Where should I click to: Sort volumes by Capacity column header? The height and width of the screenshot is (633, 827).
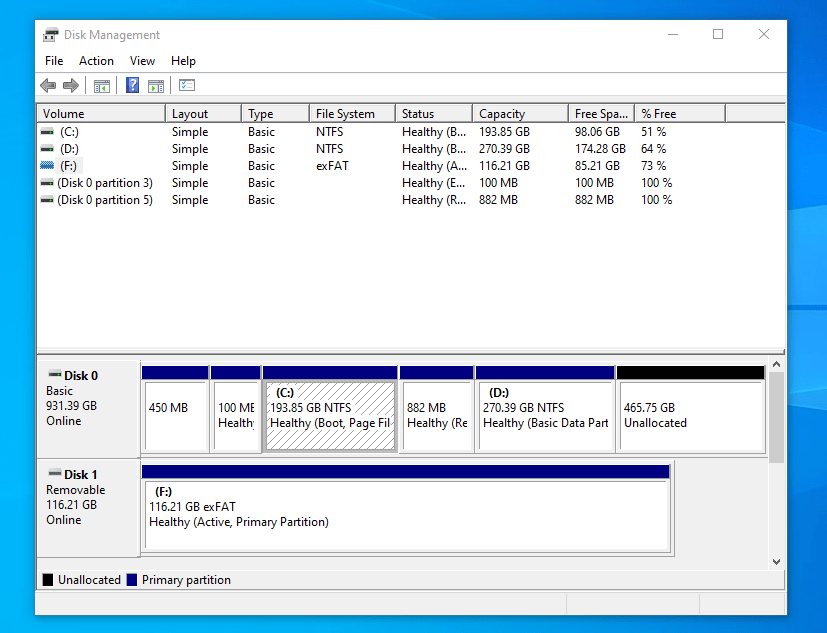coord(520,114)
